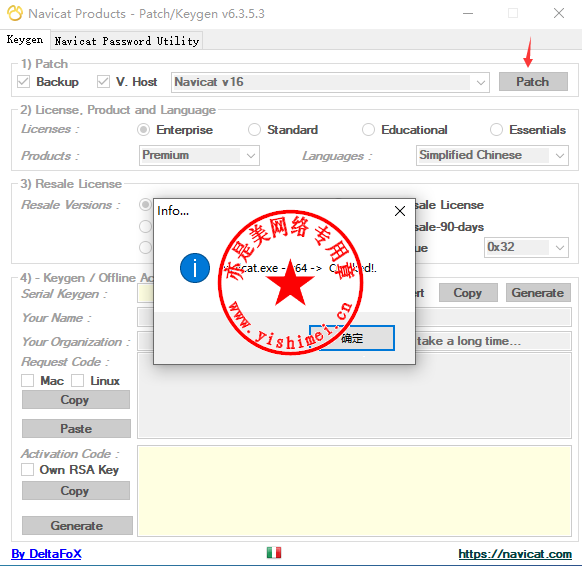Confirm the Info dialog with 确定
Screen dimensions: 582x566
pyautogui.click(x=352, y=338)
